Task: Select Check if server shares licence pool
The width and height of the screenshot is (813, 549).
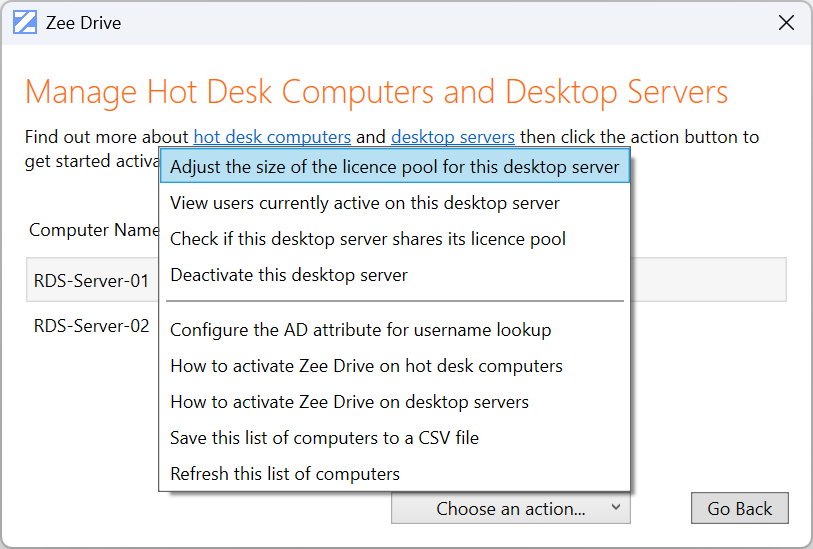Action: click(368, 239)
